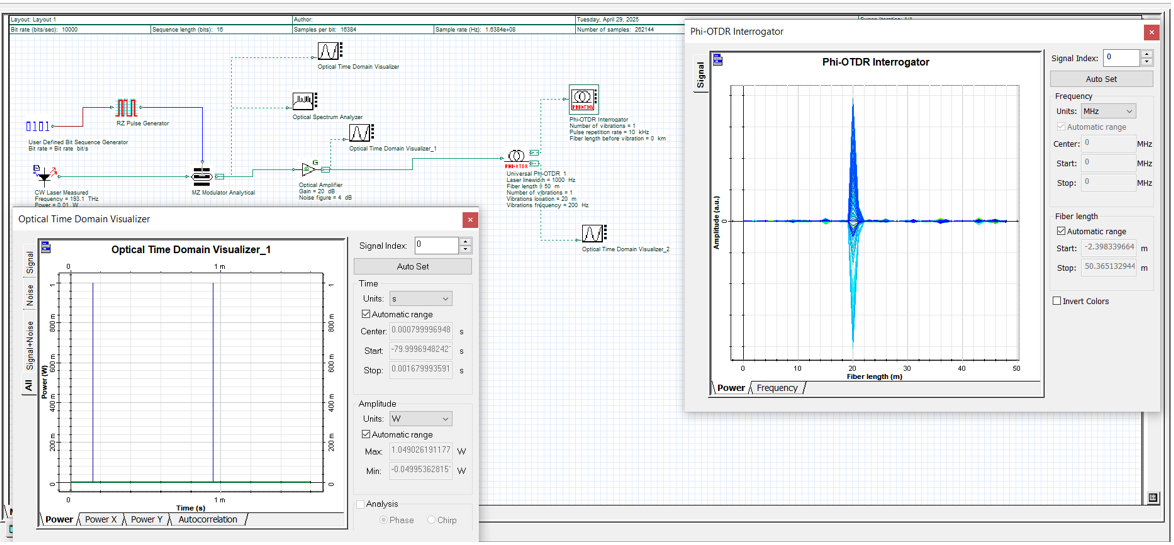Image resolution: width=1174 pixels, height=545 pixels.
Task: Toggle Automatic range checkbox under Fiber length
Action: pyautogui.click(x=1061, y=231)
